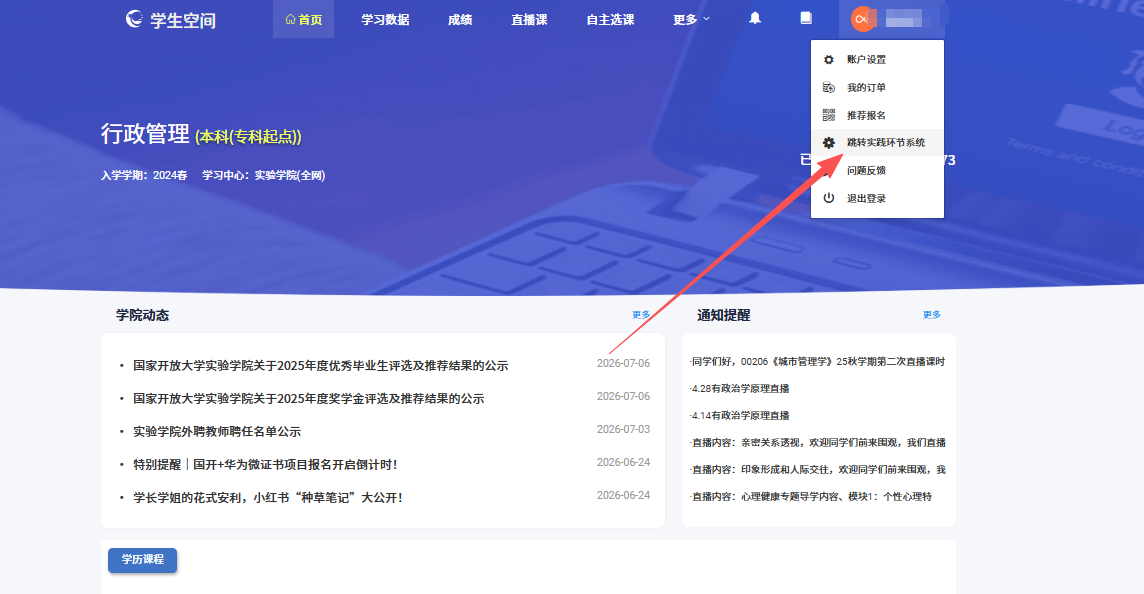
Task: Click the gear icon beside 跳转实践环节系统
Action: tap(829, 143)
